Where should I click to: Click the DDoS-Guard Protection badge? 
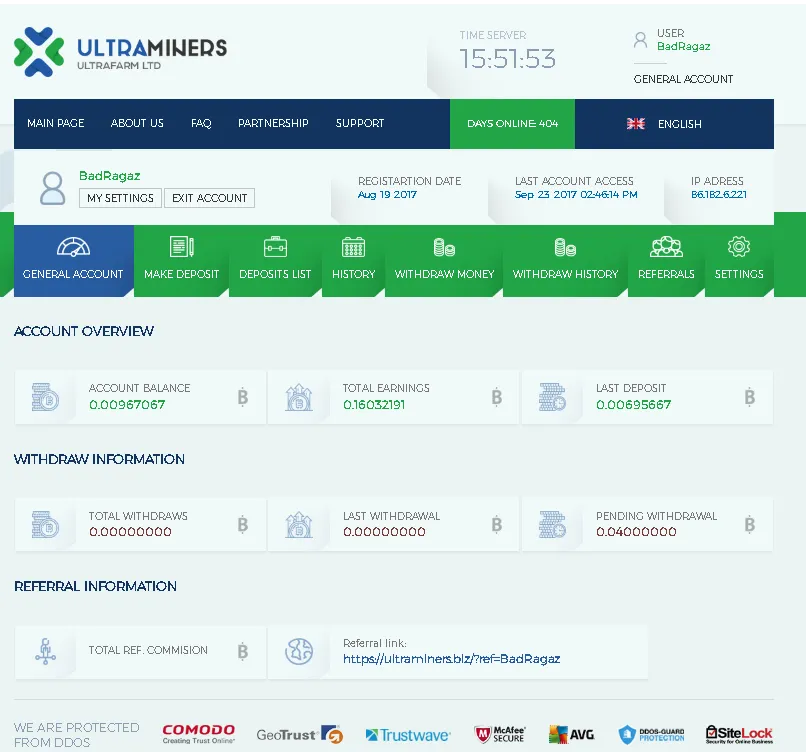pyautogui.click(x=651, y=735)
